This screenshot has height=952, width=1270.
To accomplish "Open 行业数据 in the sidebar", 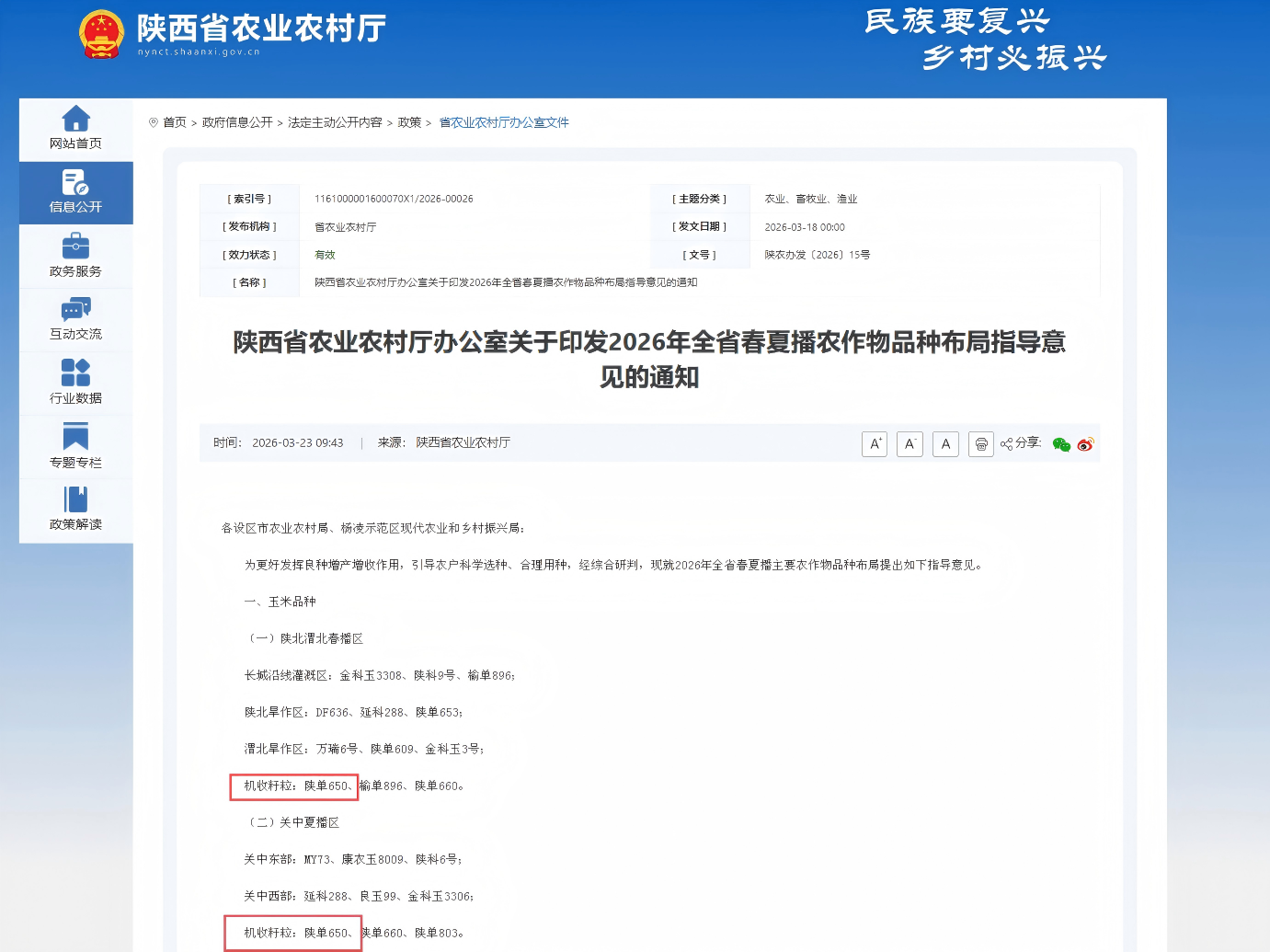I will click(x=75, y=373).
